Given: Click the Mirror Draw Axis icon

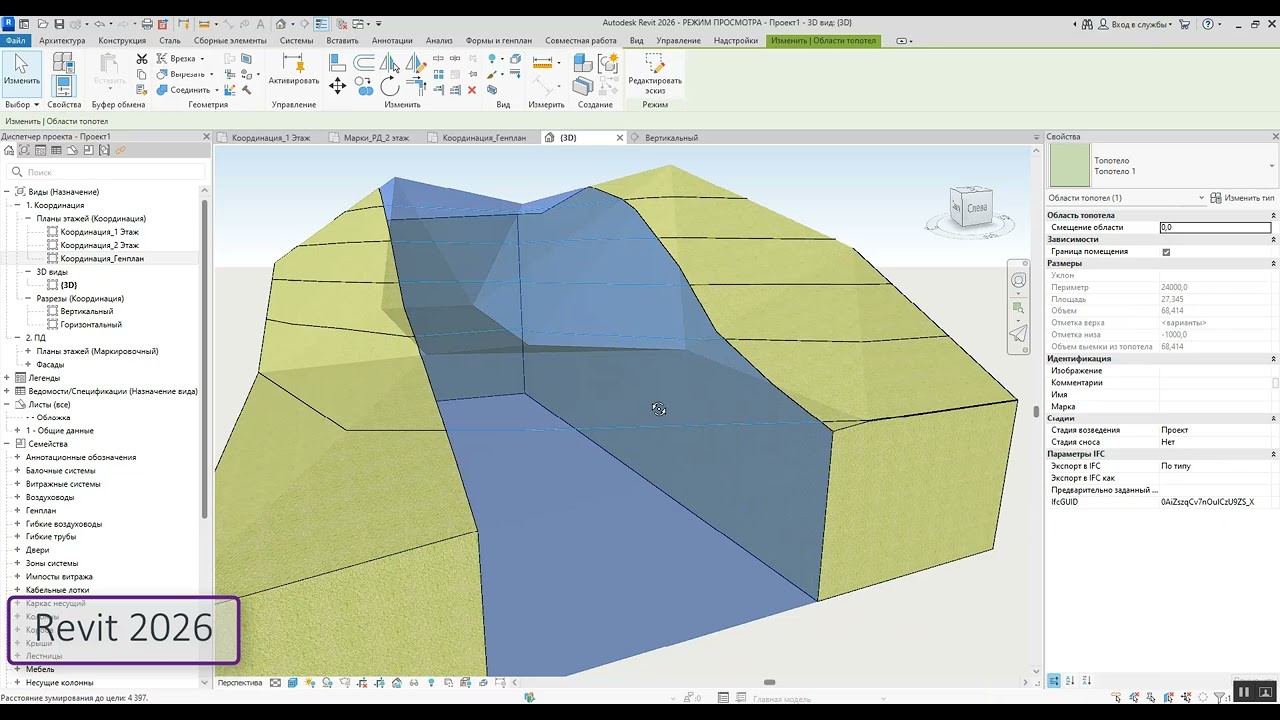Looking at the screenshot, I should [x=415, y=63].
